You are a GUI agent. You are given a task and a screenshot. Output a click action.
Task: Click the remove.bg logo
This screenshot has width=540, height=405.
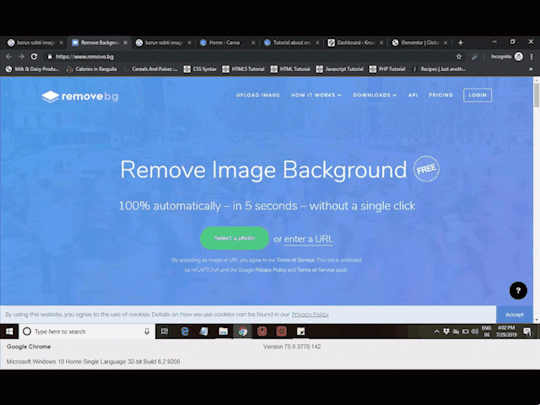80,96
